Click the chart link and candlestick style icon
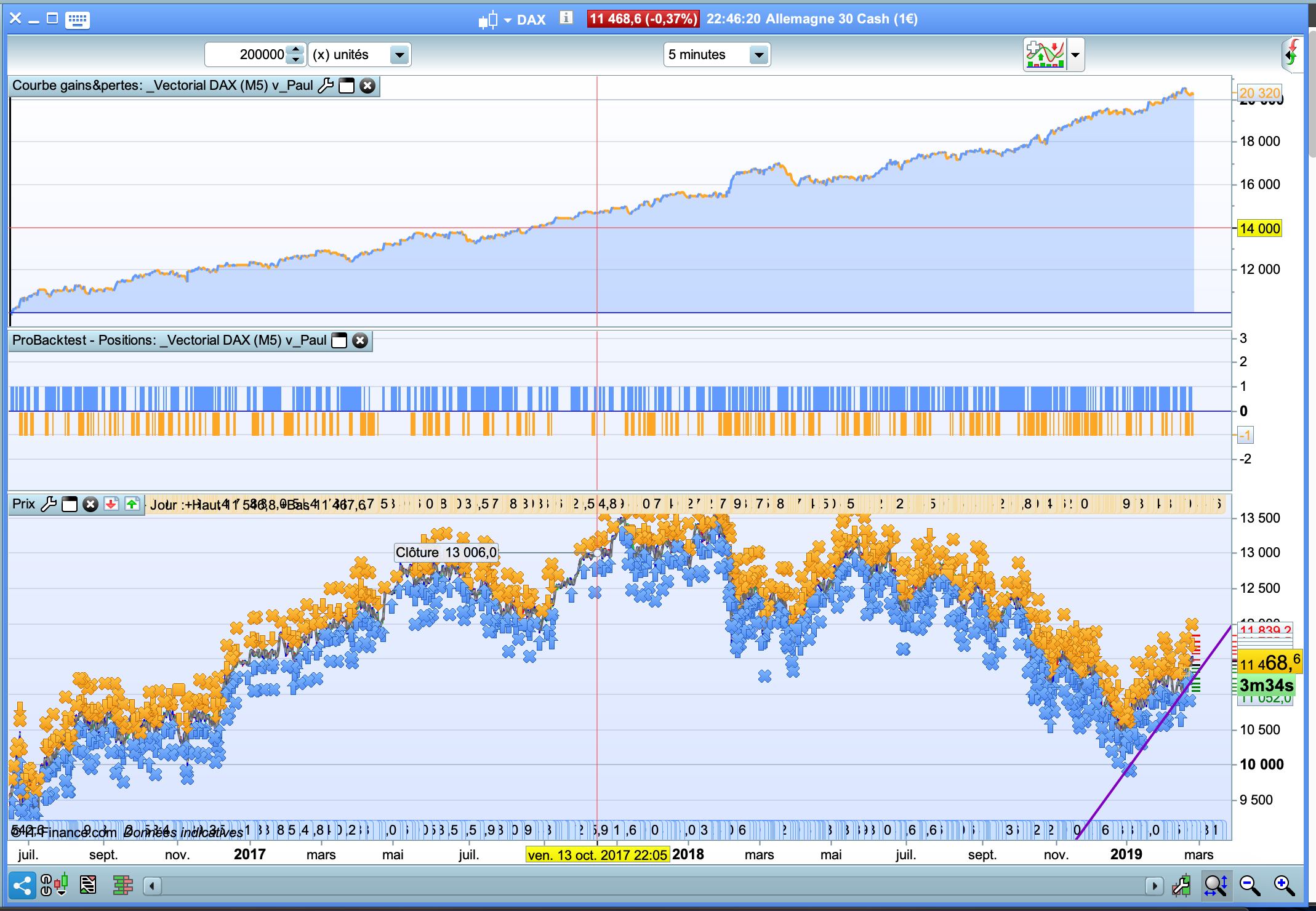Screen dimensions: 1316x911 [54, 886]
